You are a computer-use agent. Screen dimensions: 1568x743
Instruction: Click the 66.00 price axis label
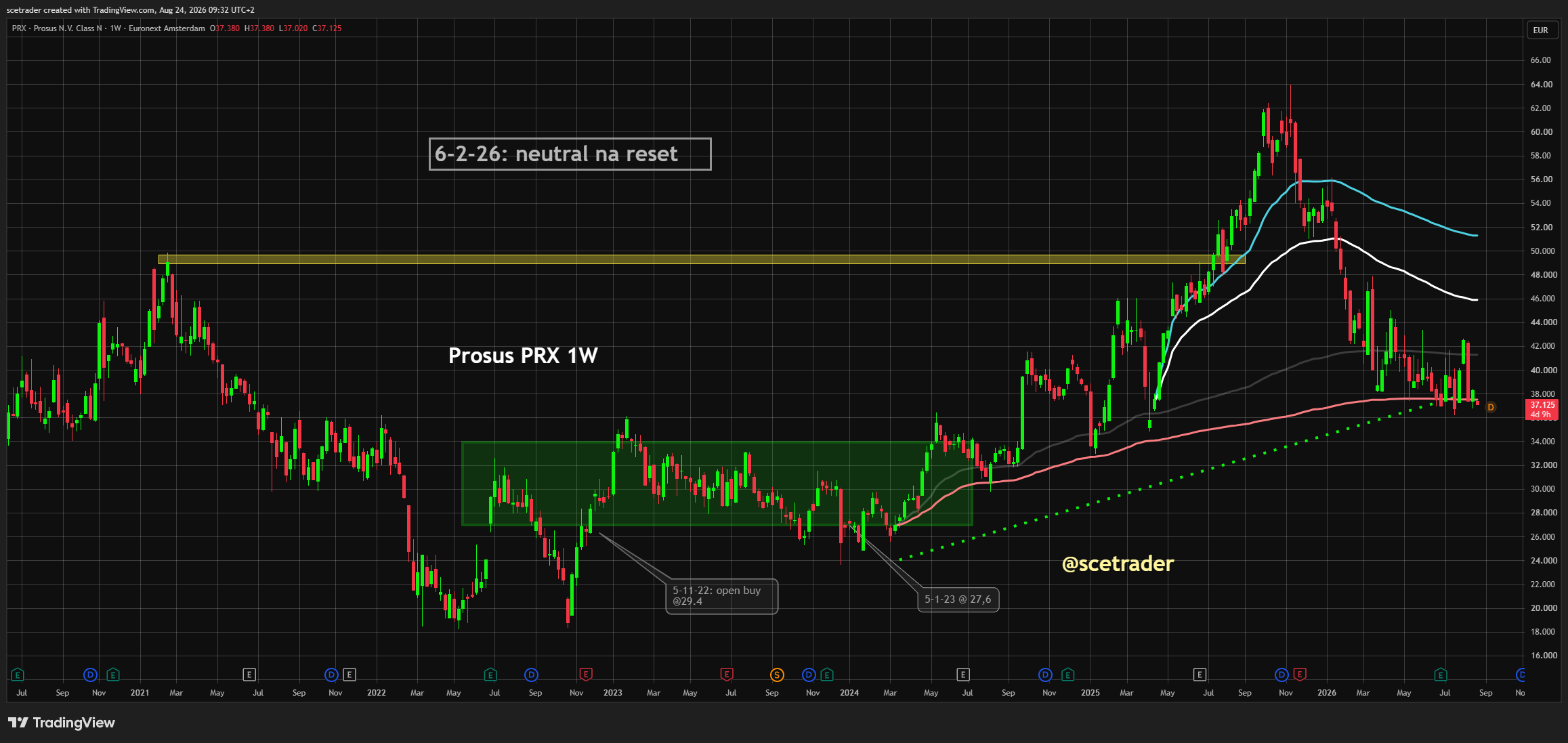point(1541,60)
